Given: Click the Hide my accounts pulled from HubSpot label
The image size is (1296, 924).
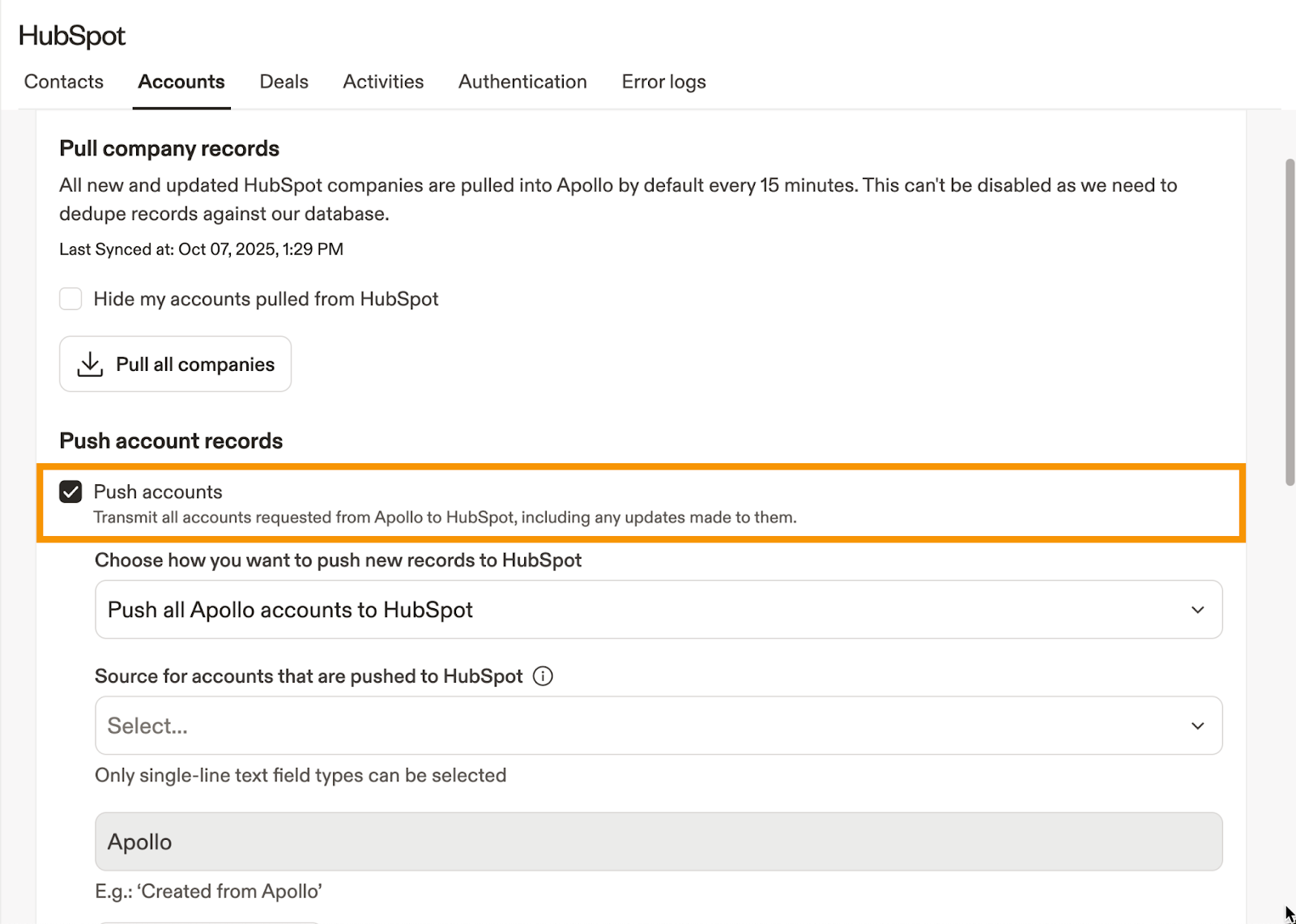Looking at the screenshot, I should coord(266,299).
